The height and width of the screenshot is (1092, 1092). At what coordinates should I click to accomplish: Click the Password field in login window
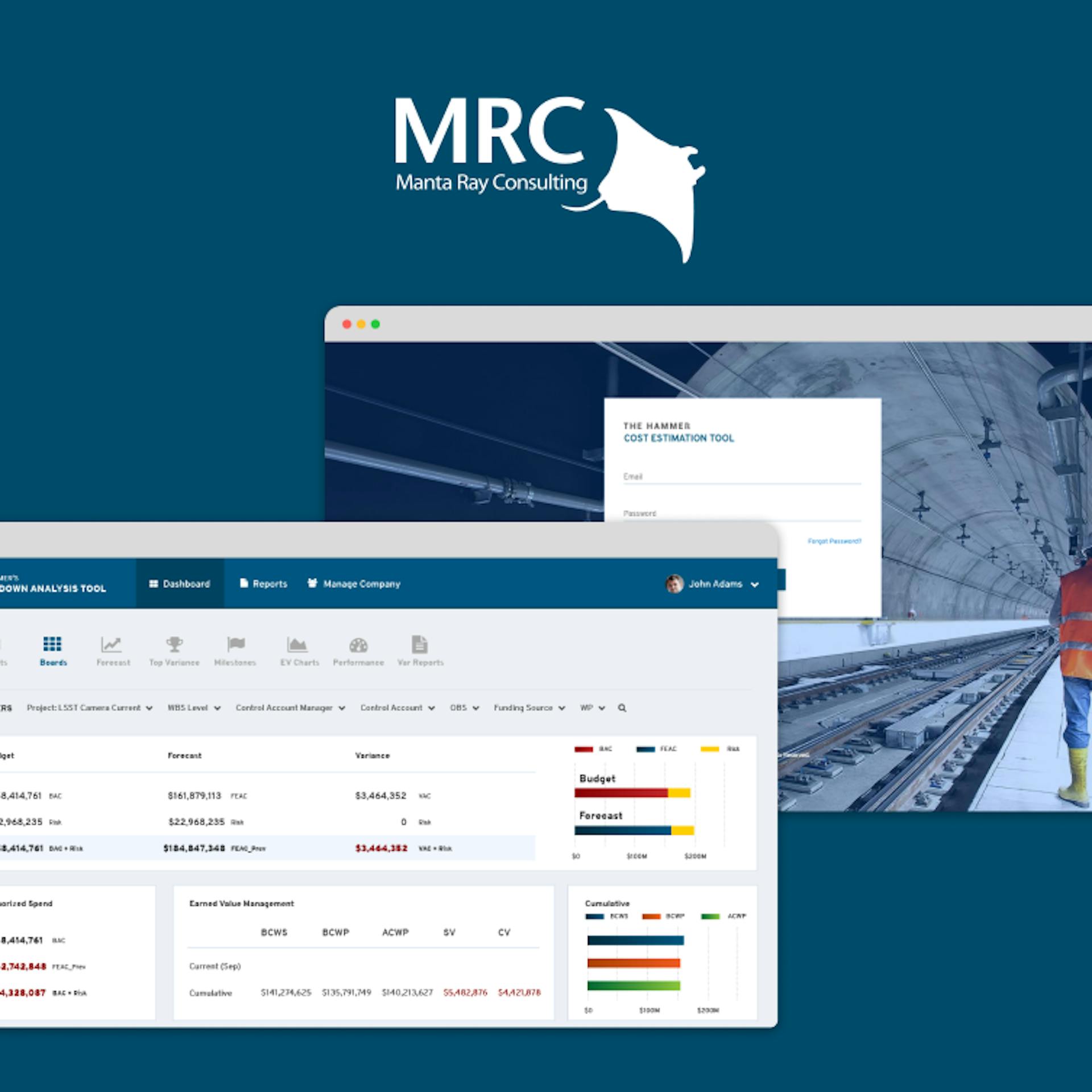click(742, 514)
